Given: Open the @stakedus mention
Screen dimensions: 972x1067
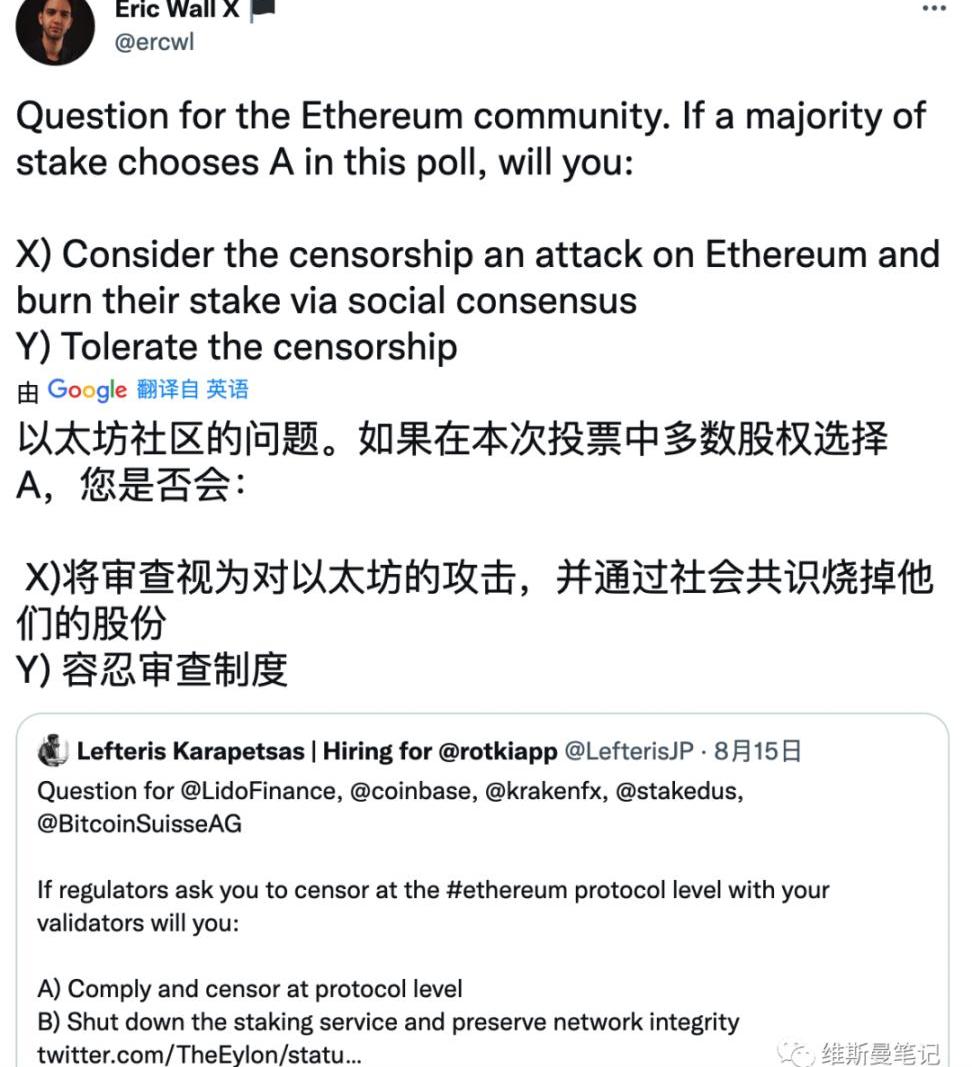Looking at the screenshot, I should pos(679,791).
